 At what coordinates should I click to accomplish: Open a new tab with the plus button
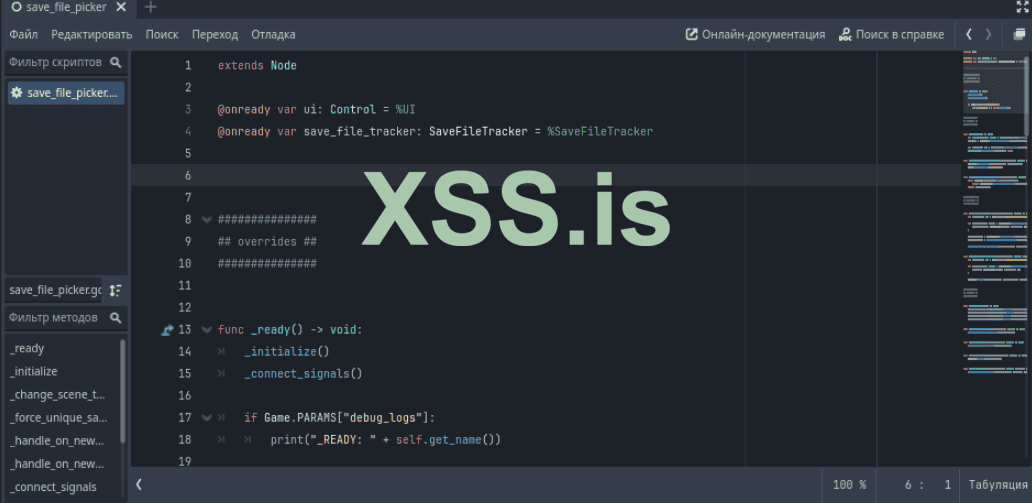point(151,7)
